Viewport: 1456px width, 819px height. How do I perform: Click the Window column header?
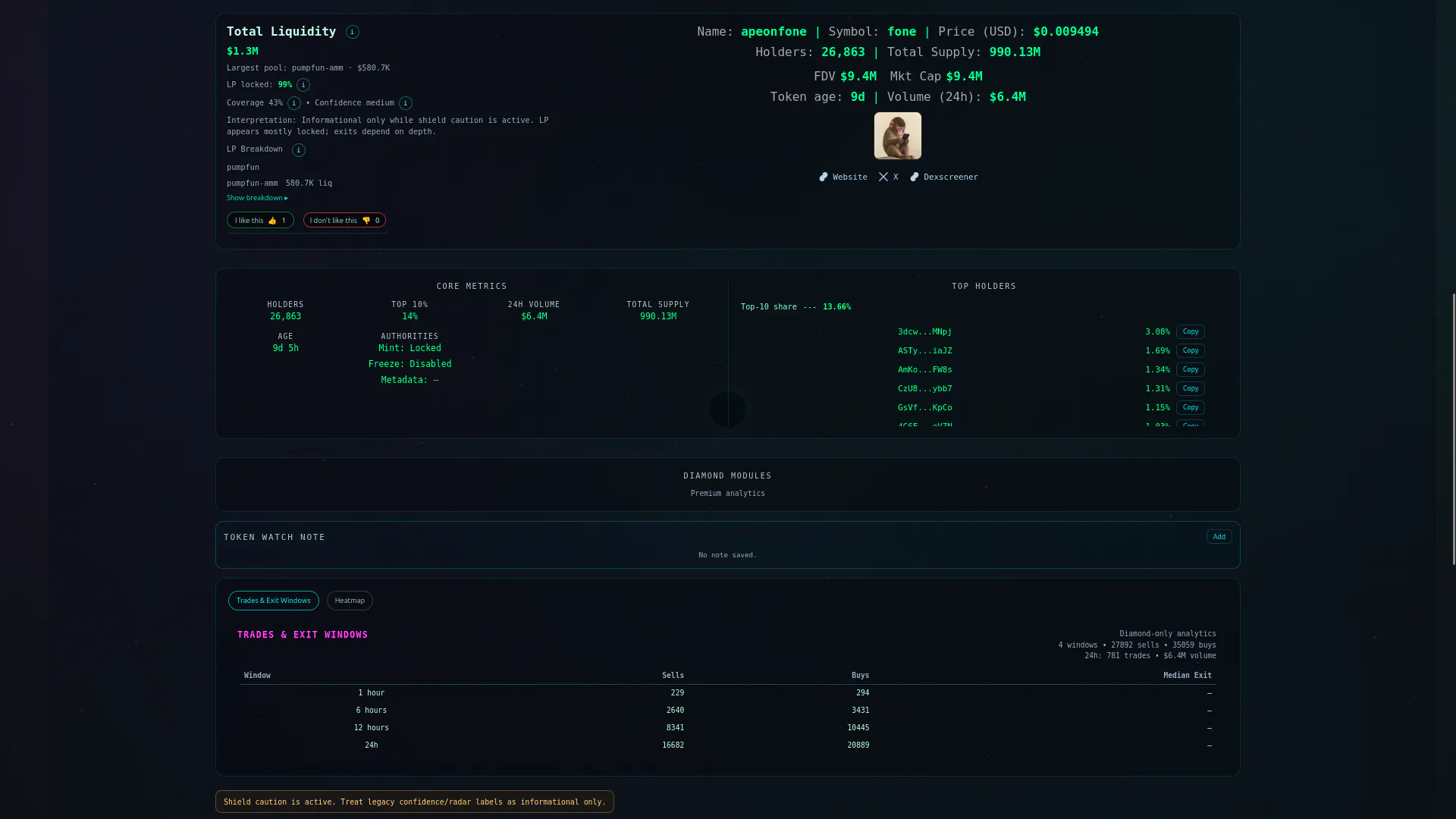(257, 676)
